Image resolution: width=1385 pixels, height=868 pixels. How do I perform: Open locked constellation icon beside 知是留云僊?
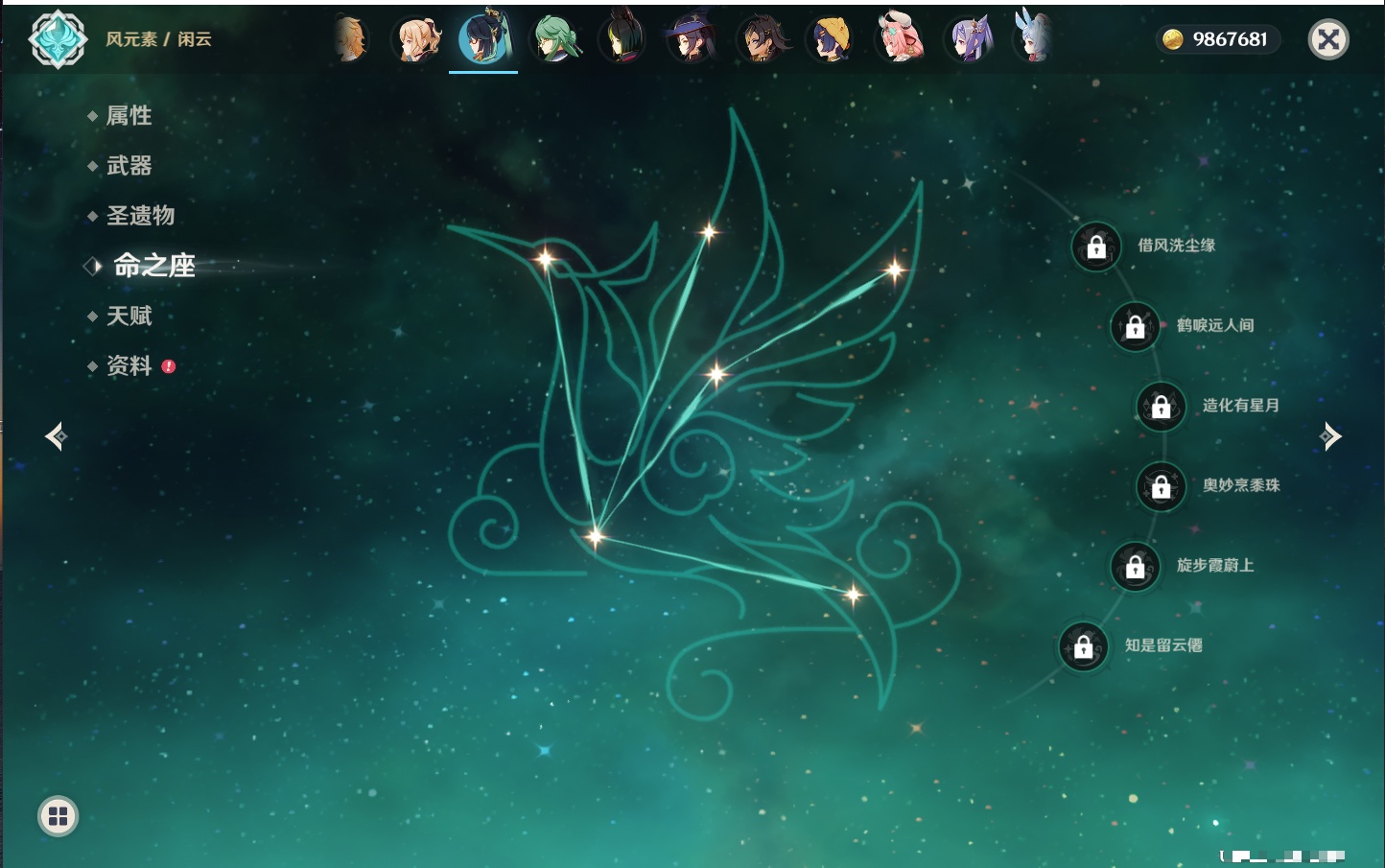tap(1084, 647)
